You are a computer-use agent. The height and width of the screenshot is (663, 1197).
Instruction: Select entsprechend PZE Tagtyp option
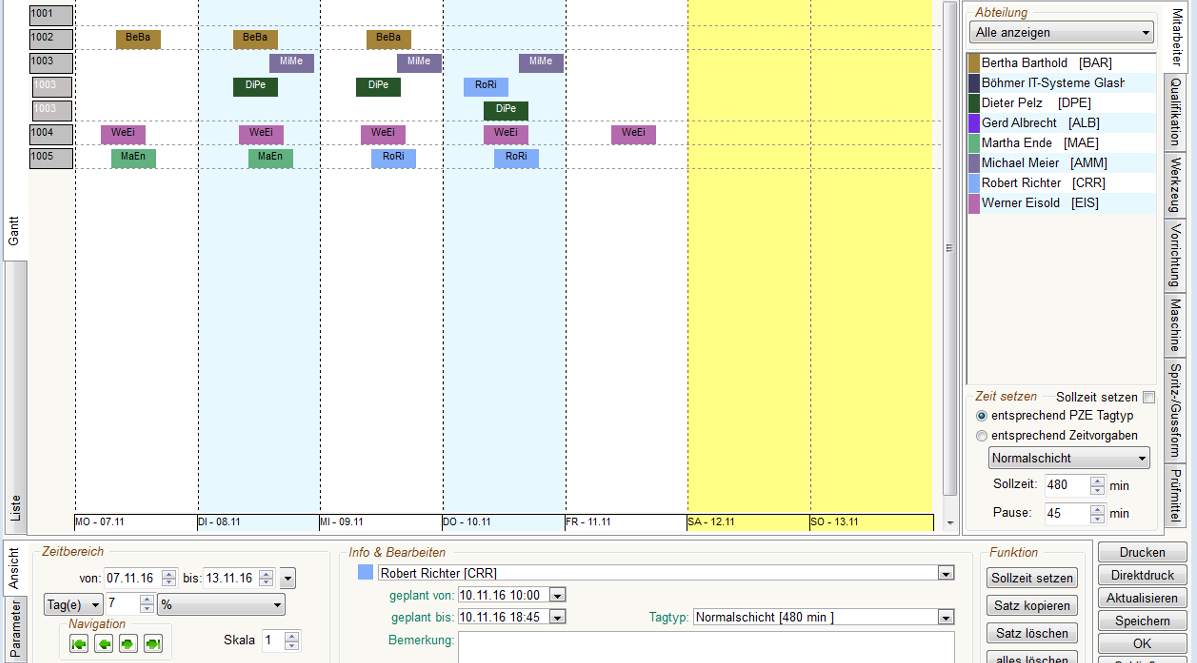point(981,416)
